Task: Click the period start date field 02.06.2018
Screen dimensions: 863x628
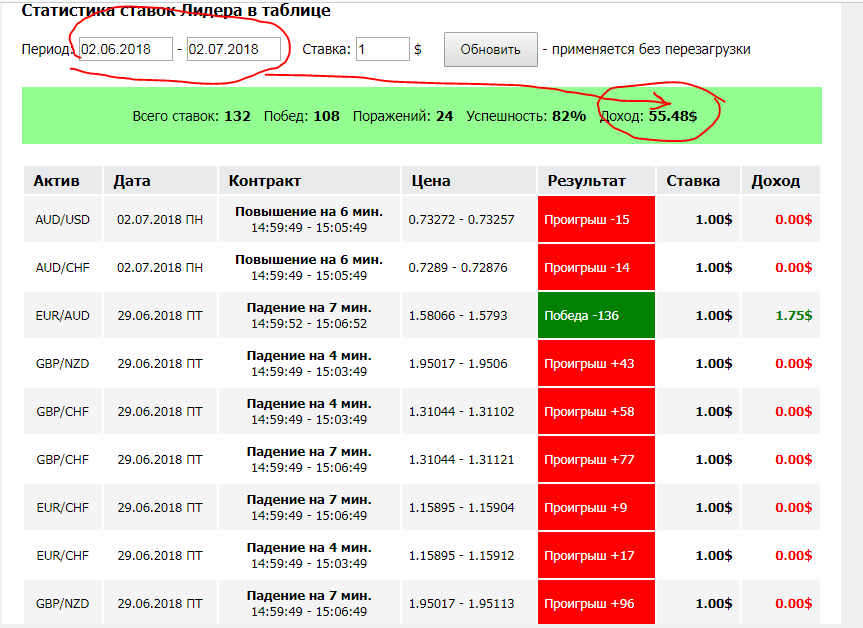Action: point(125,49)
